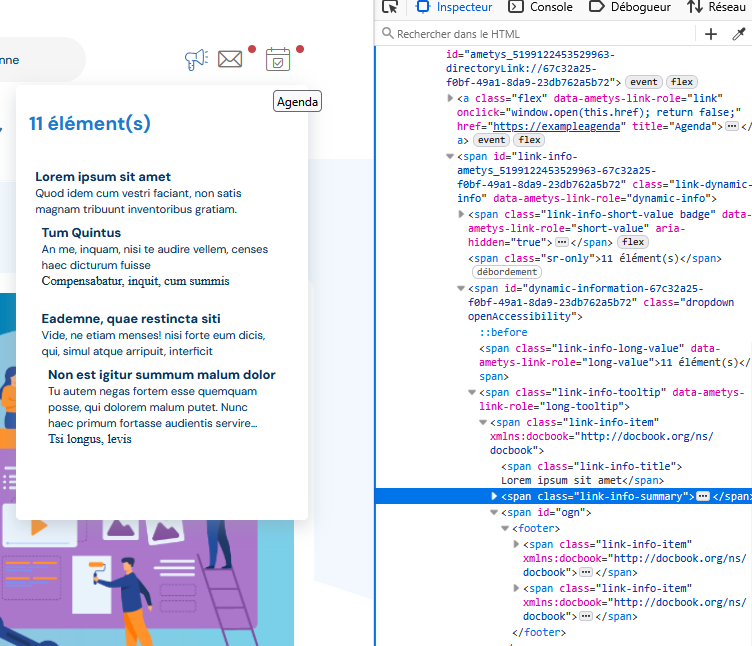The image size is (752, 646).
Task: Expand ellipsis in link-info-summary span
Action: [703, 497]
